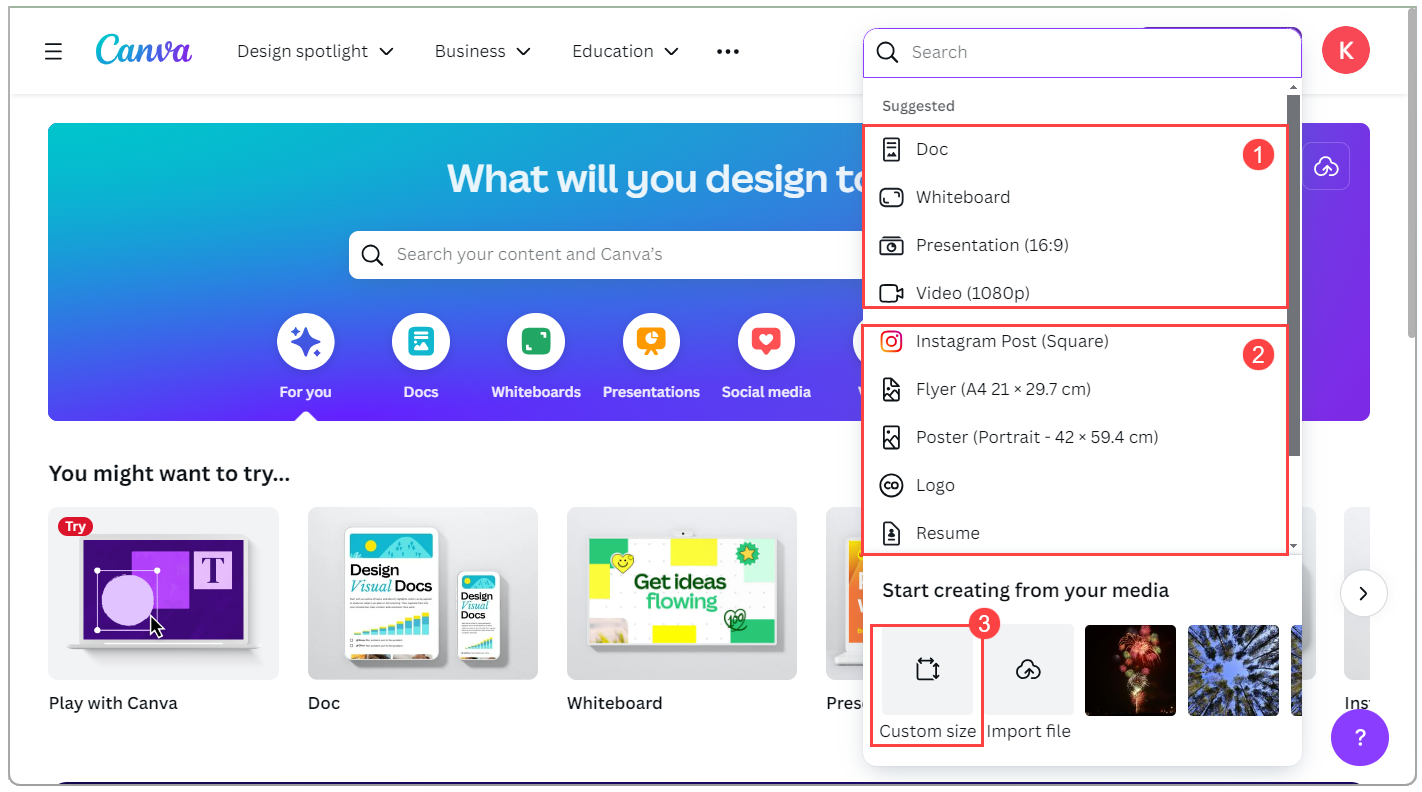Select the Resume design type
1422x792 pixels.
point(946,532)
